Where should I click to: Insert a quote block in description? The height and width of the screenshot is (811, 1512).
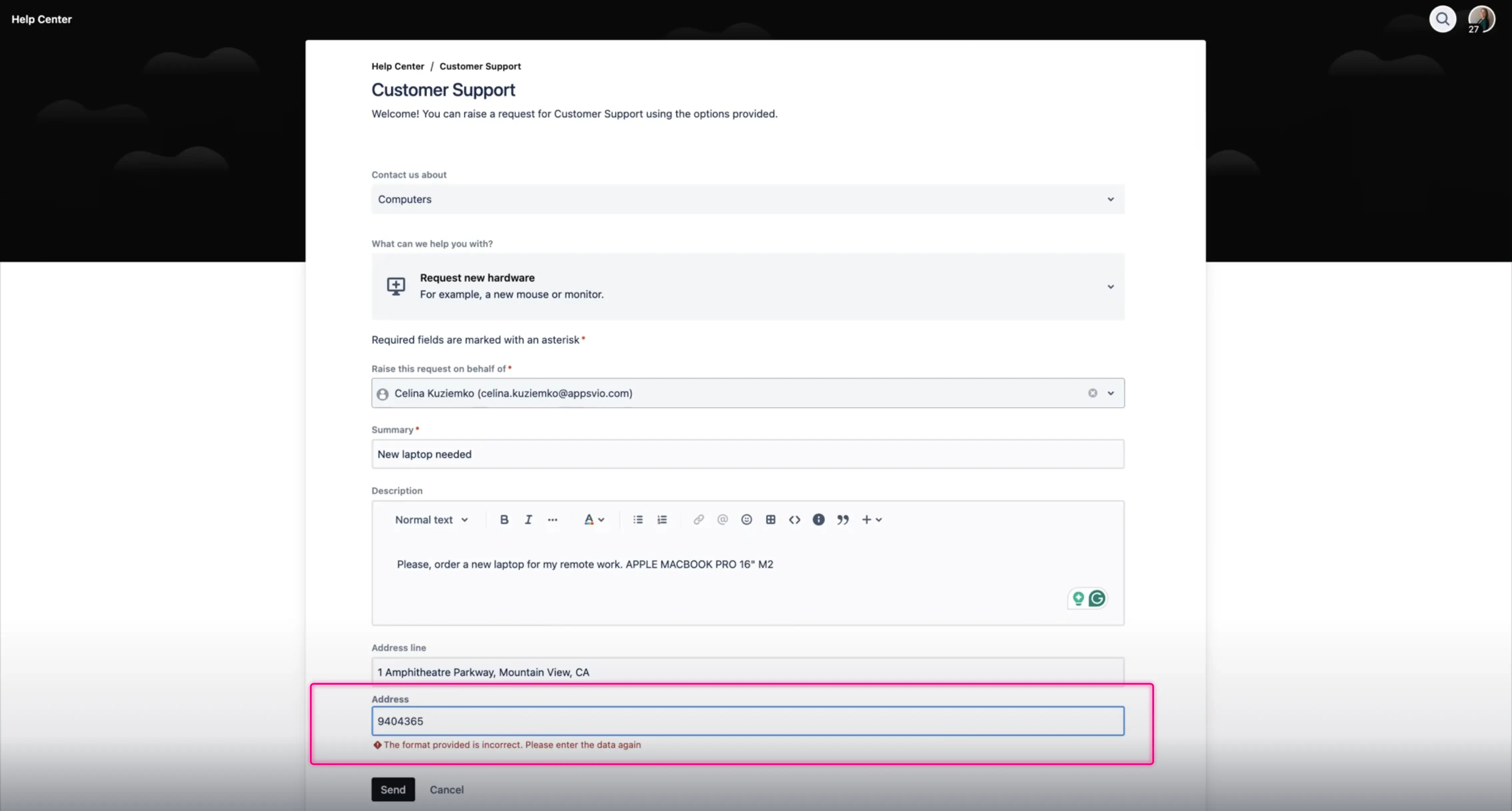[842, 519]
